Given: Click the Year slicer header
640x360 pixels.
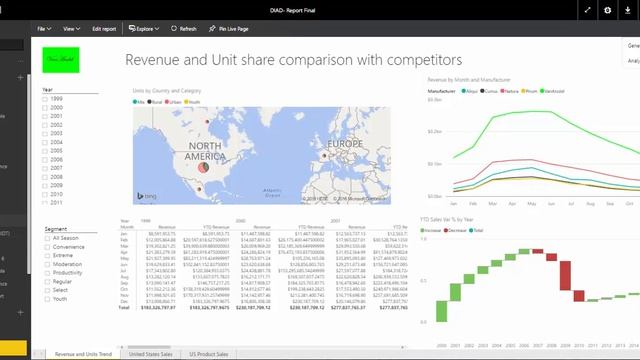Looking at the screenshot, I should click(47, 89).
